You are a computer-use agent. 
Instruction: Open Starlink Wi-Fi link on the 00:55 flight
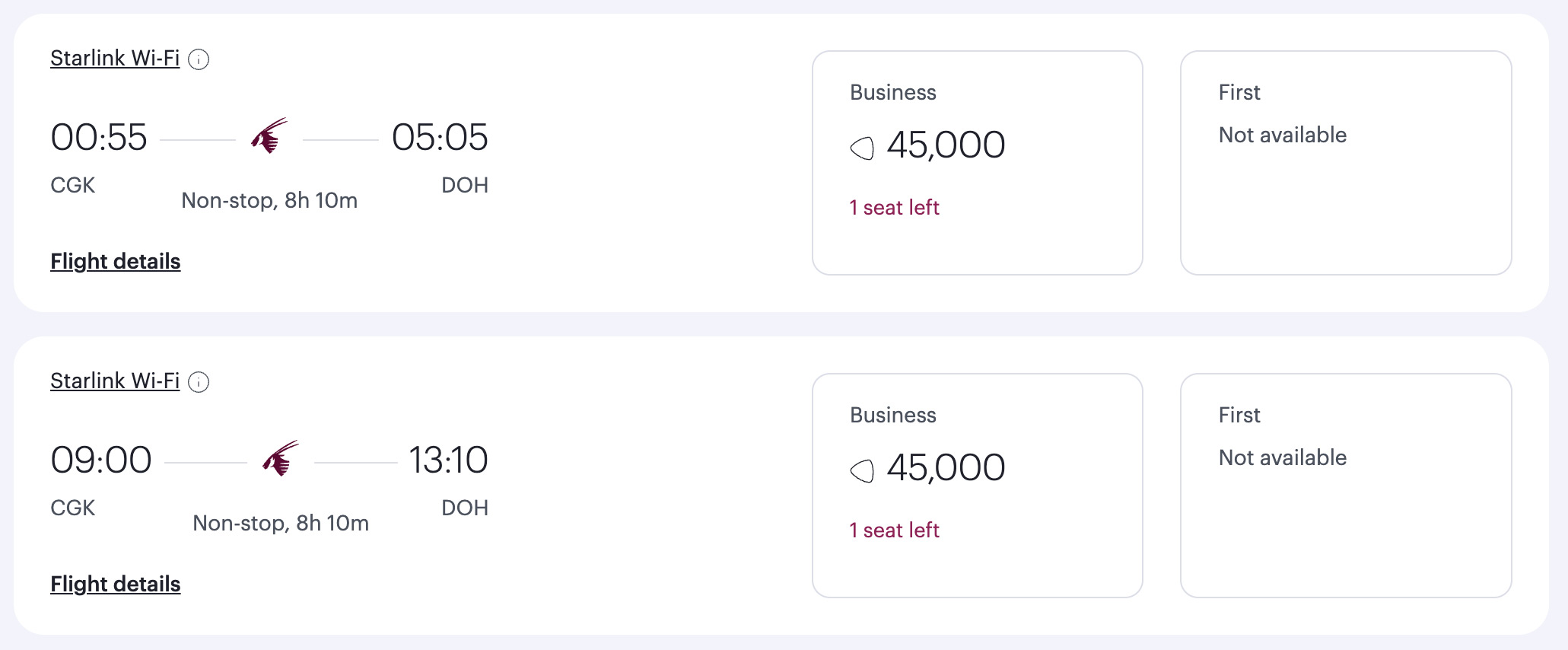click(x=115, y=59)
